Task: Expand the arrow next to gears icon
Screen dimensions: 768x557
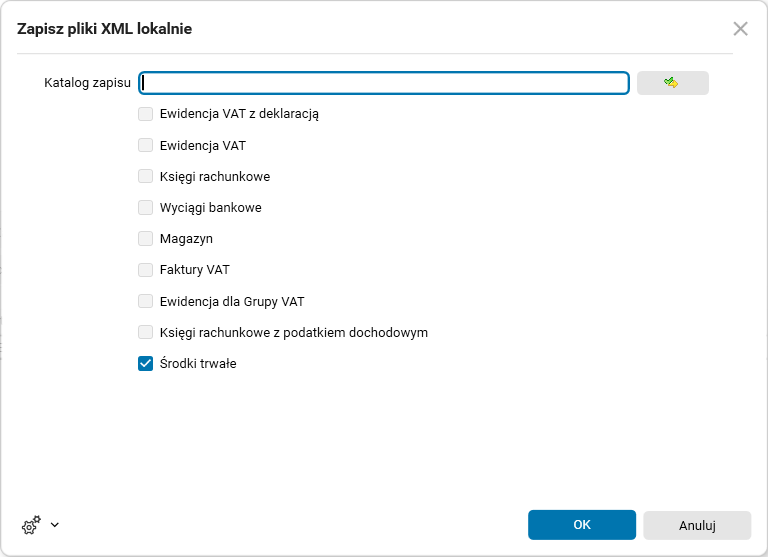Action: (54, 524)
